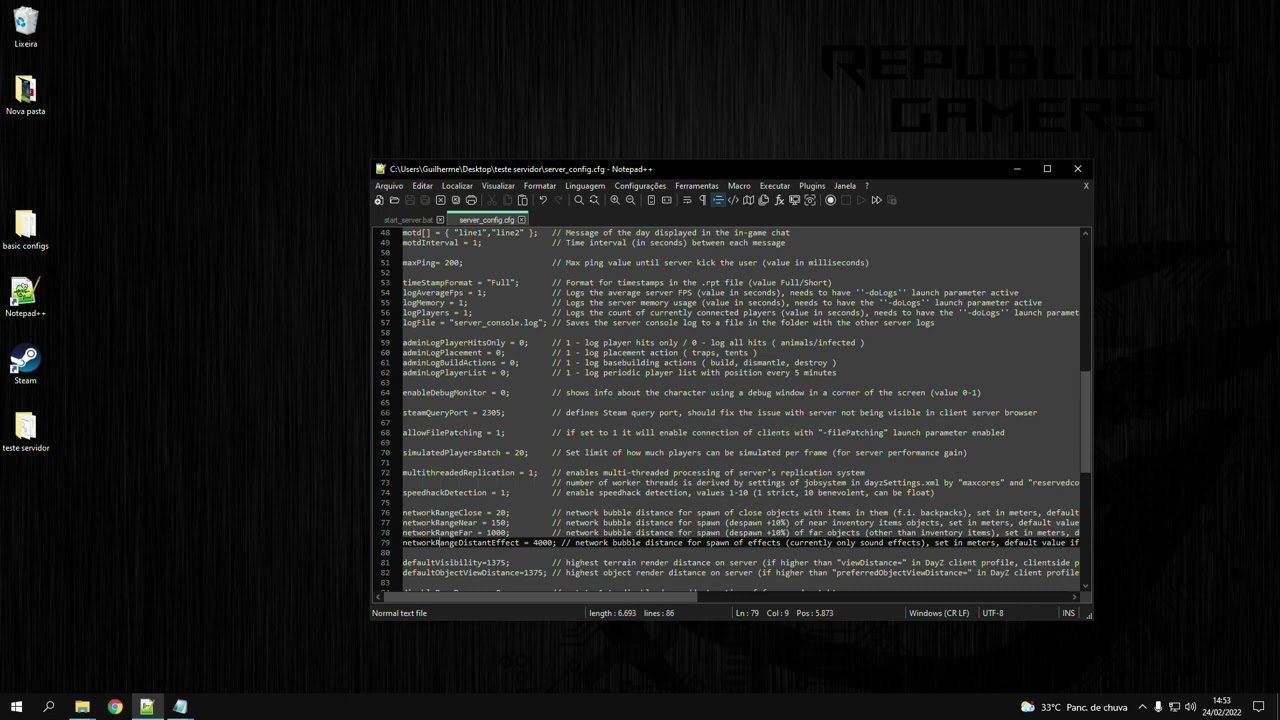Toggle word wrap toolbar button
Image resolution: width=1280 pixels, height=720 pixels.
[687, 200]
